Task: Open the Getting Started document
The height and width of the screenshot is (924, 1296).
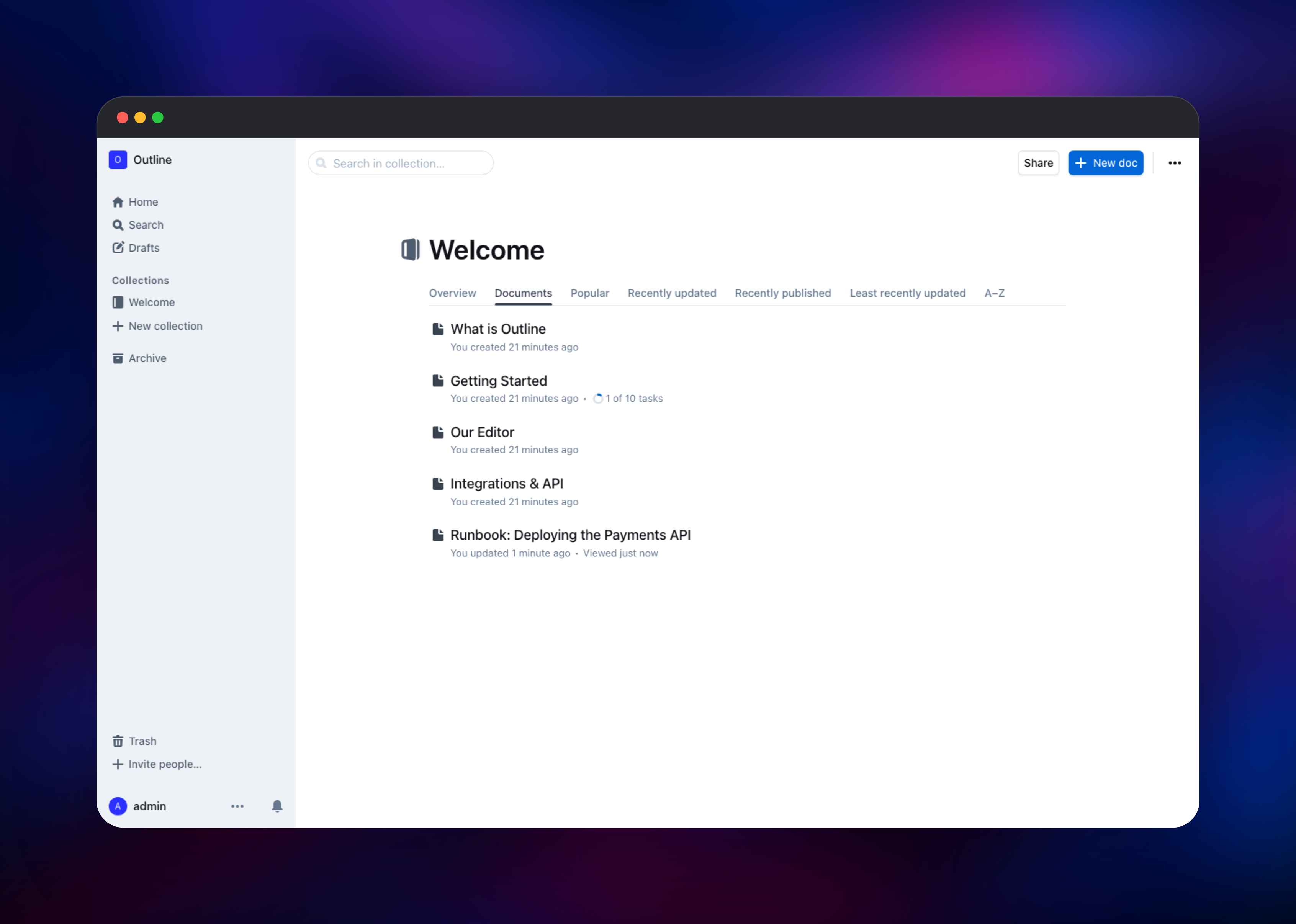Action: pos(499,381)
